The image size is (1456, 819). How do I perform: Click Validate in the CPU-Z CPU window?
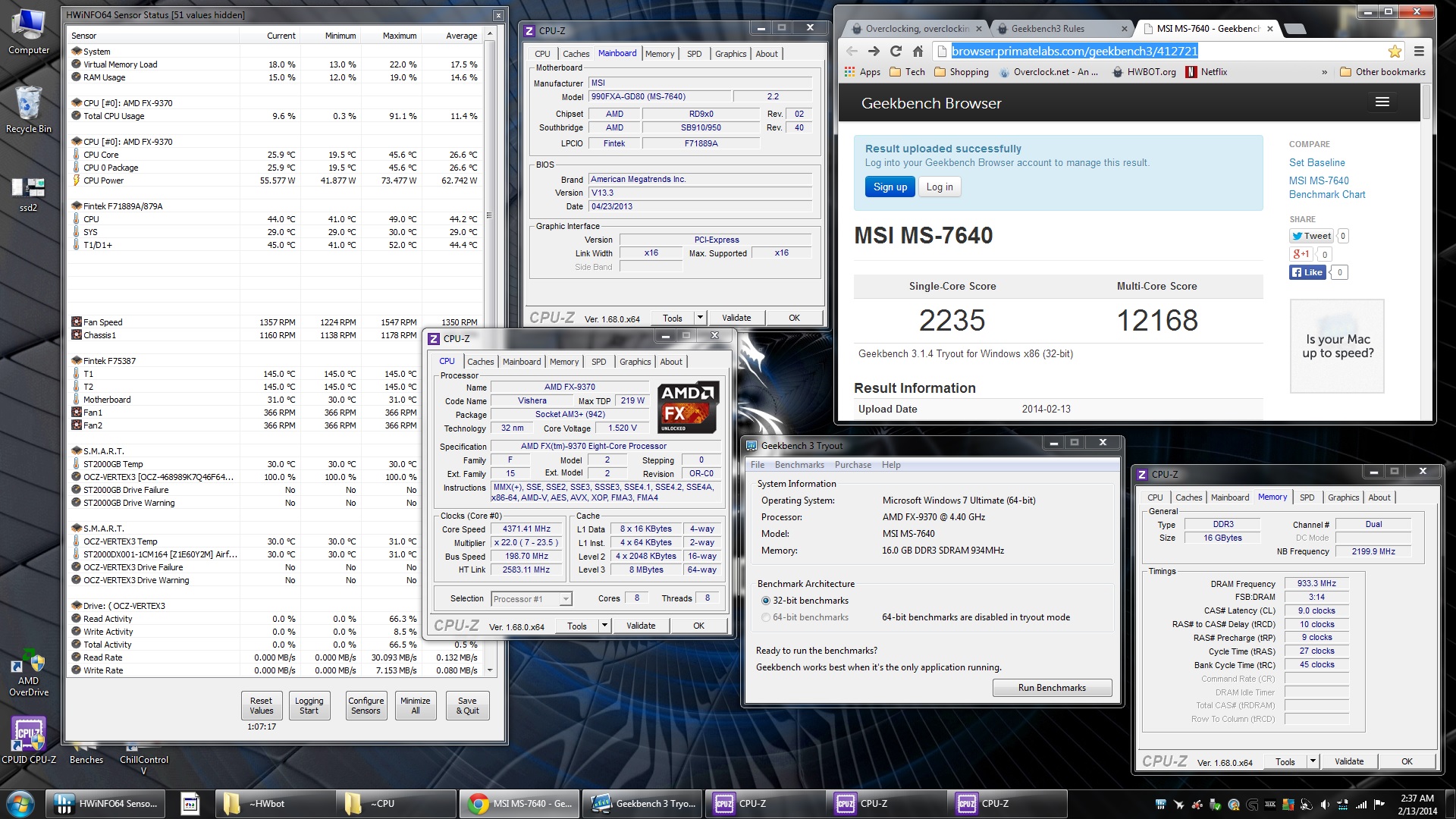pyautogui.click(x=641, y=626)
